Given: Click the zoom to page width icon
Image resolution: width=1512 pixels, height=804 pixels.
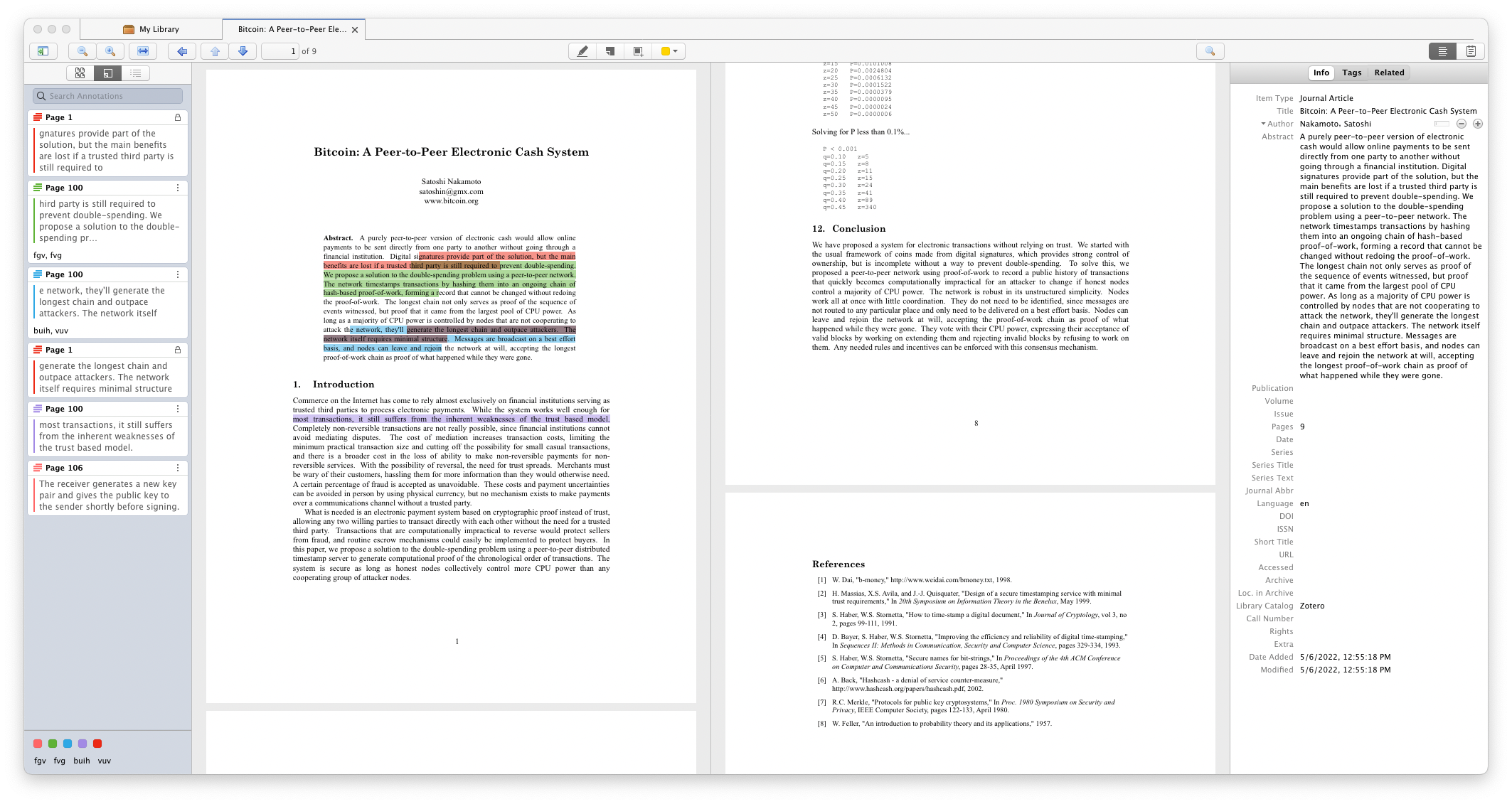Looking at the screenshot, I should [142, 50].
